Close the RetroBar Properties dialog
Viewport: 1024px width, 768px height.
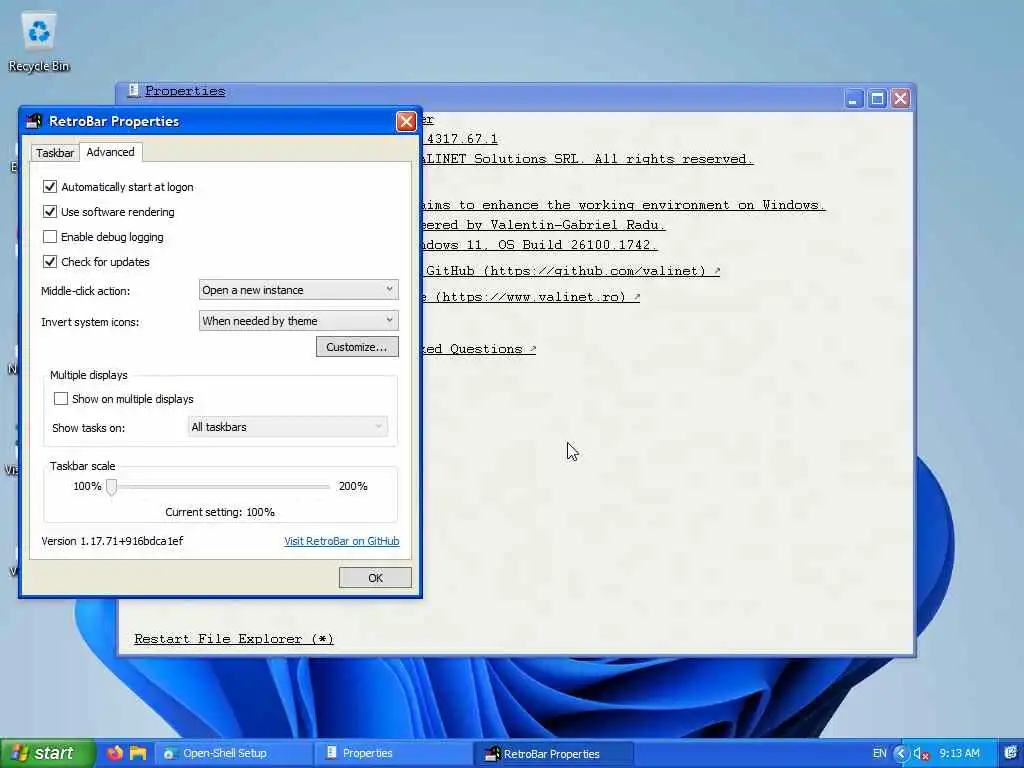[406, 121]
